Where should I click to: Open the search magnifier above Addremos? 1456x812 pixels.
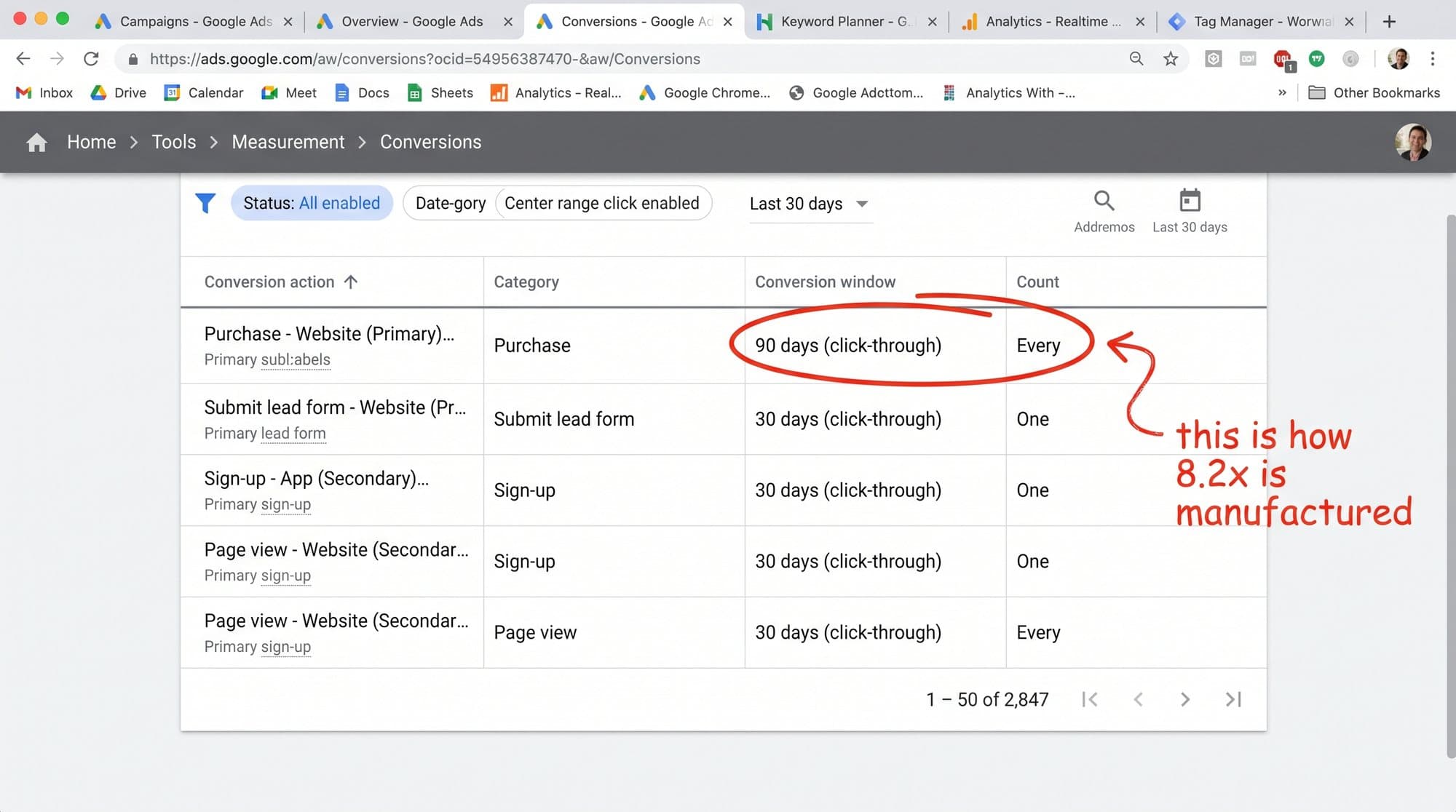coord(1104,200)
